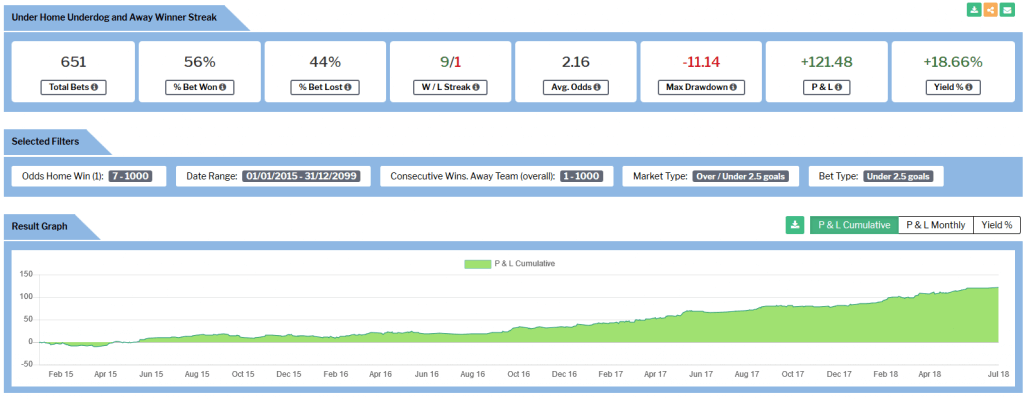
Task: Click the orange share icon
Action: 990,10
